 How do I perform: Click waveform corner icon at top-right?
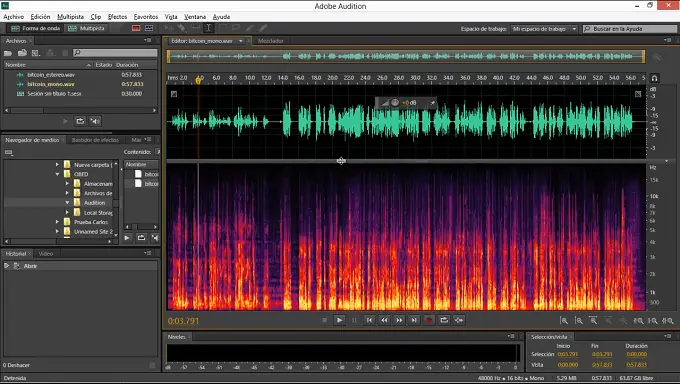[x=638, y=94]
